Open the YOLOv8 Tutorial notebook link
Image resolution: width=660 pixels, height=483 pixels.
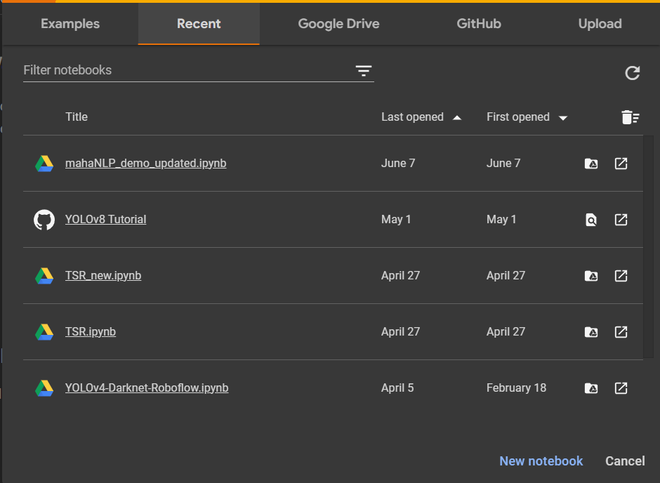click(105, 219)
